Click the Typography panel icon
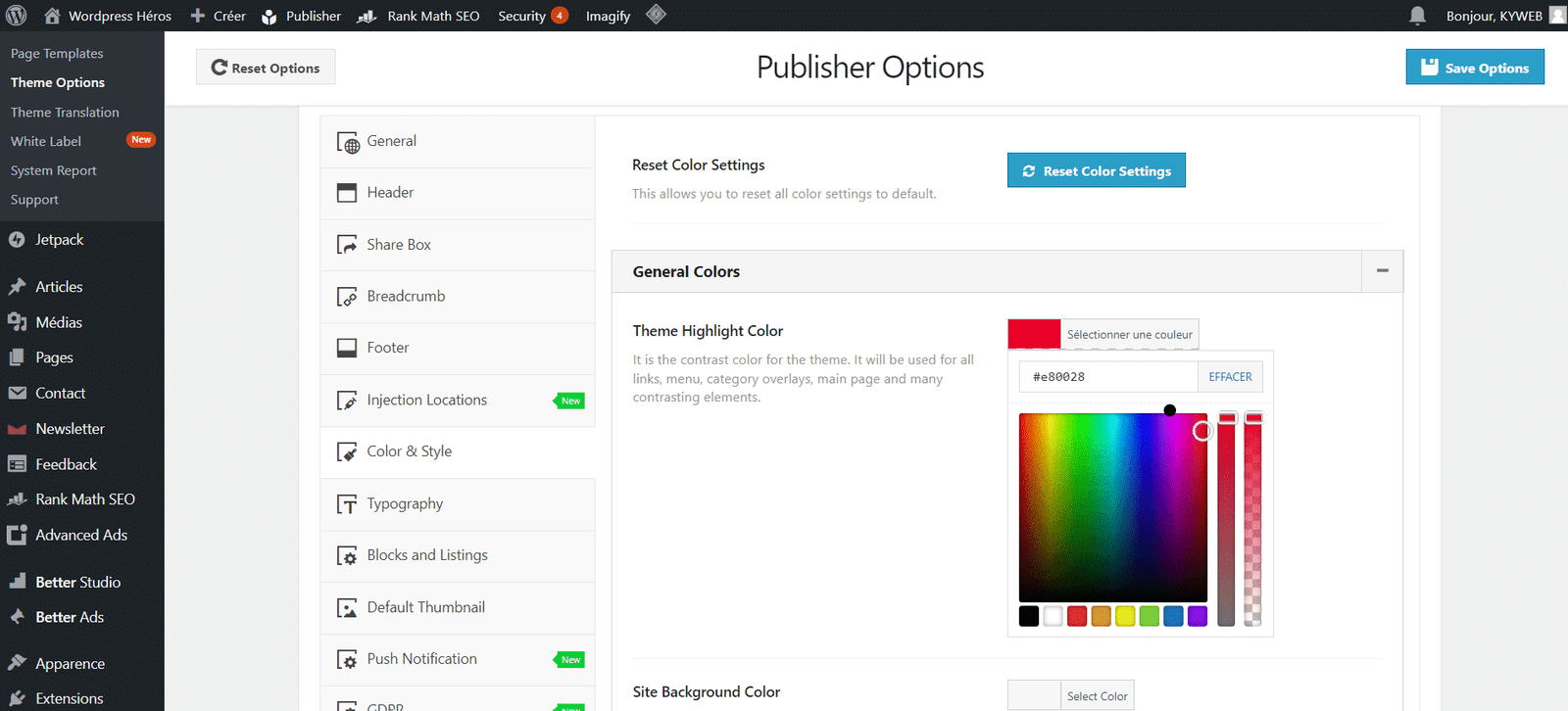The height and width of the screenshot is (711, 1568). click(347, 504)
